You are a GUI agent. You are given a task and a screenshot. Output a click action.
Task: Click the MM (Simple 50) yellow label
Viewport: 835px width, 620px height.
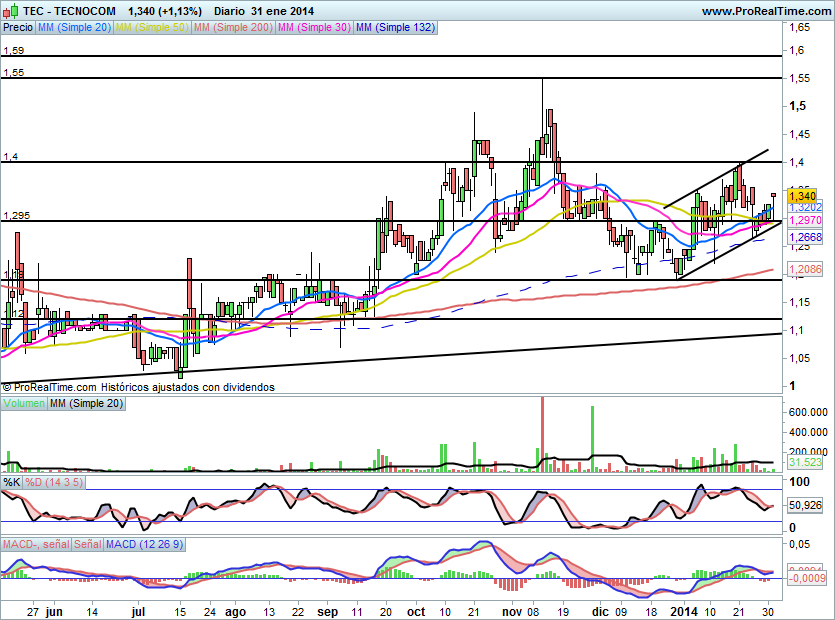[x=152, y=27]
